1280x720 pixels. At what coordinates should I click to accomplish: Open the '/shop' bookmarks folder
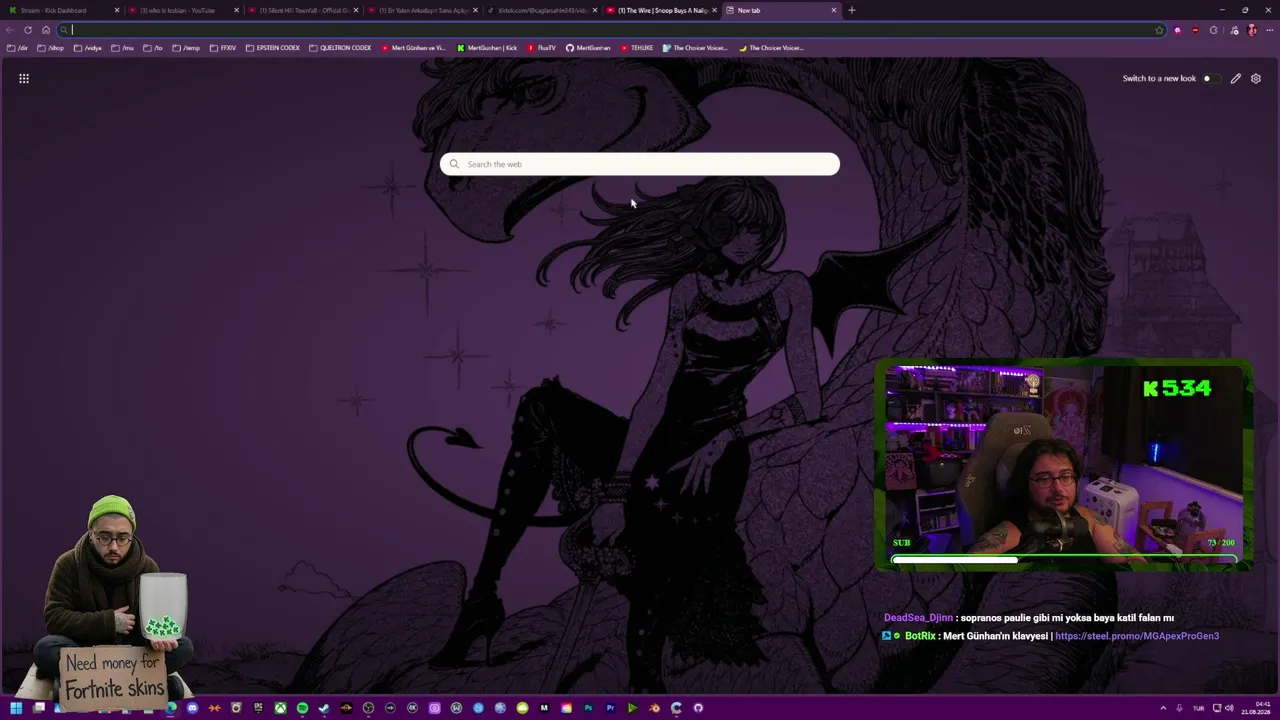point(51,48)
